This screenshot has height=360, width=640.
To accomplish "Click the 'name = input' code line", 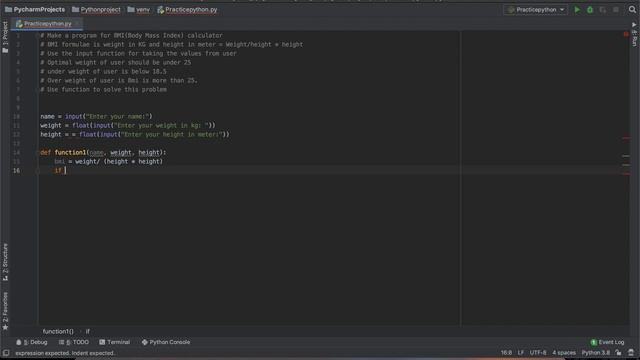I will click(96, 117).
